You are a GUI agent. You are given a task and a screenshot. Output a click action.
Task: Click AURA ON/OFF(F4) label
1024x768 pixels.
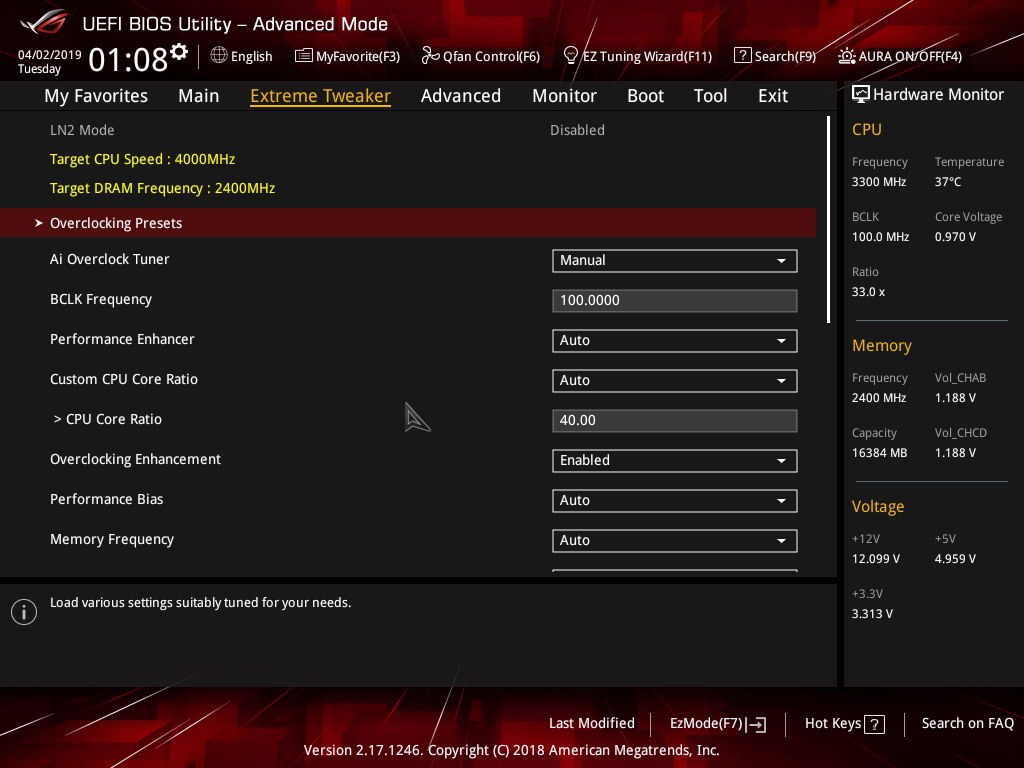pos(910,56)
